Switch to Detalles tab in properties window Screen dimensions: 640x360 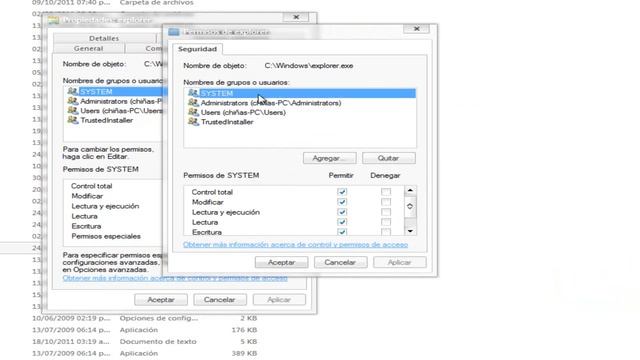[x=104, y=38]
